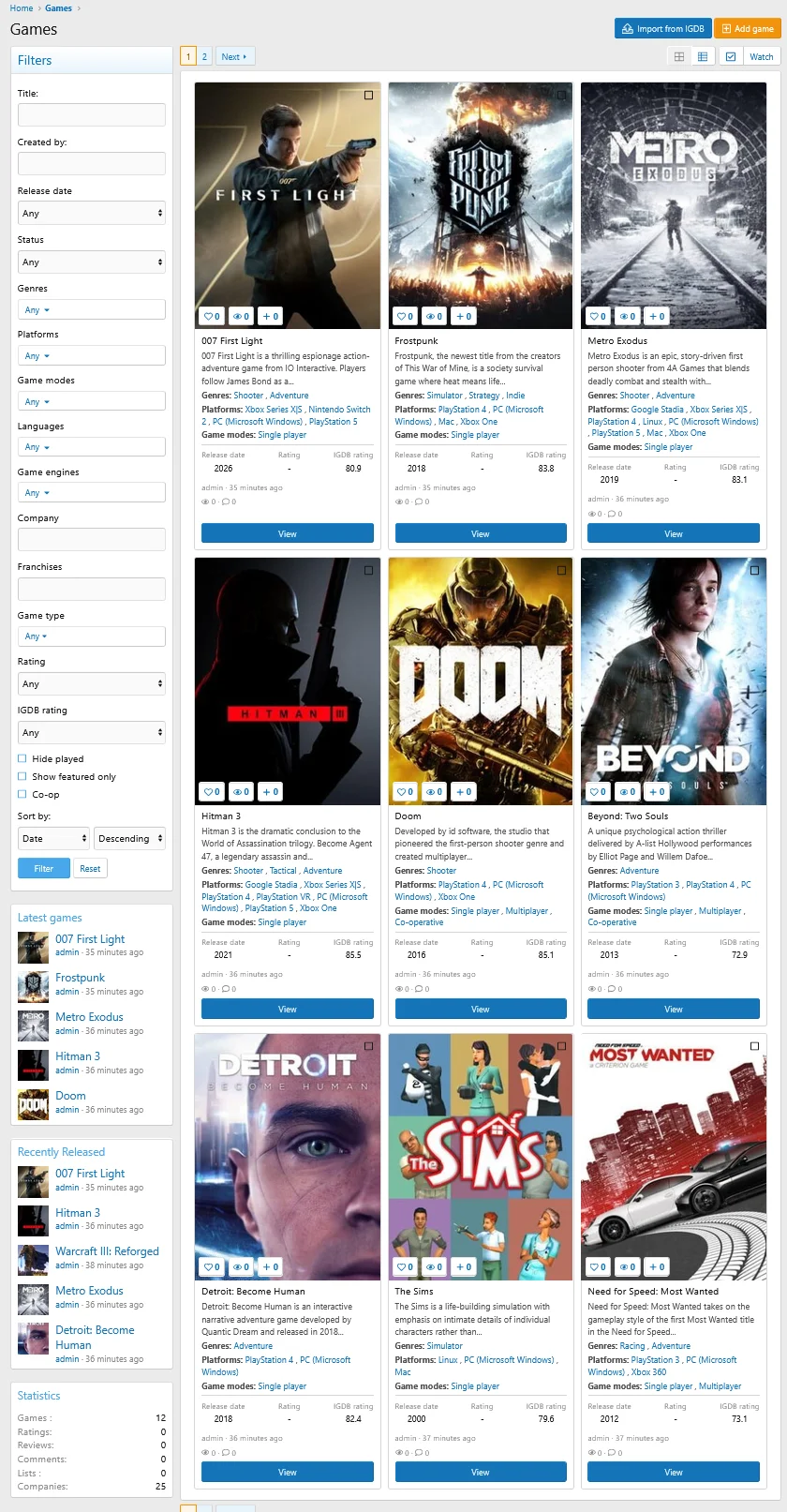Click the plus counter on Frostpunk card
The height and width of the screenshot is (1512, 787).
(x=464, y=316)
